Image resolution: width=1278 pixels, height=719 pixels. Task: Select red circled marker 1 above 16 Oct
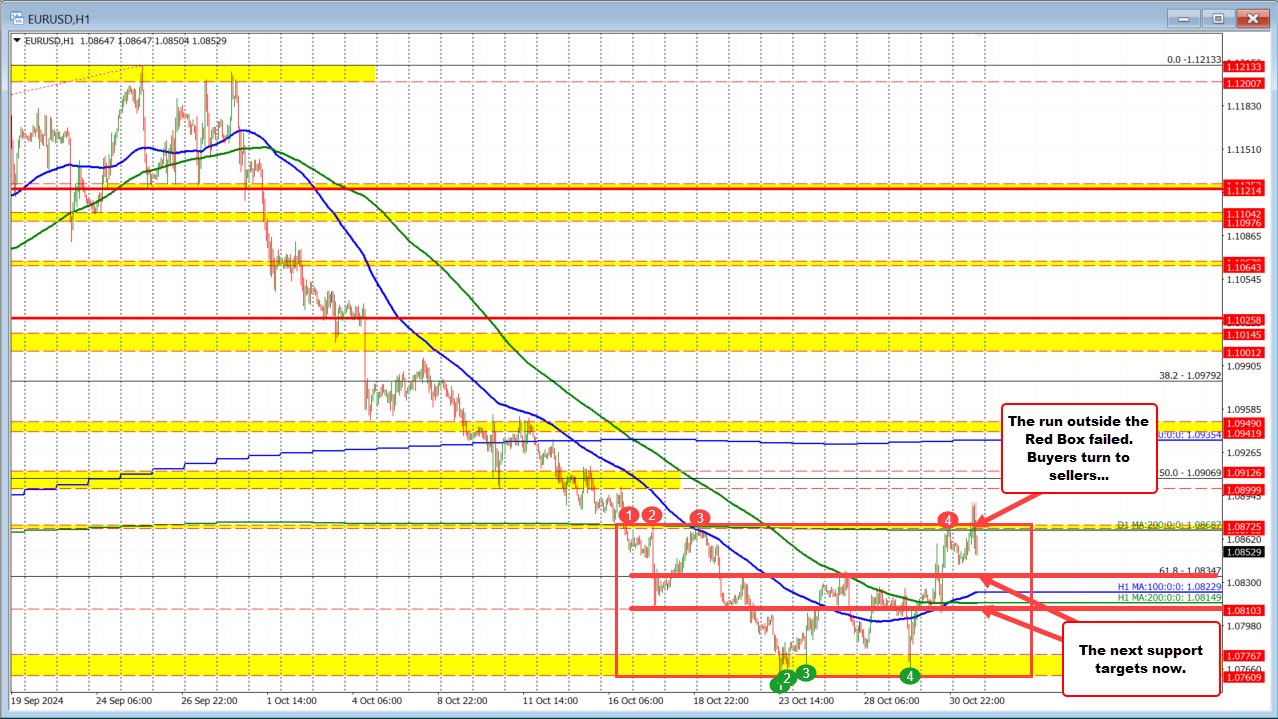tap(628, 517)
